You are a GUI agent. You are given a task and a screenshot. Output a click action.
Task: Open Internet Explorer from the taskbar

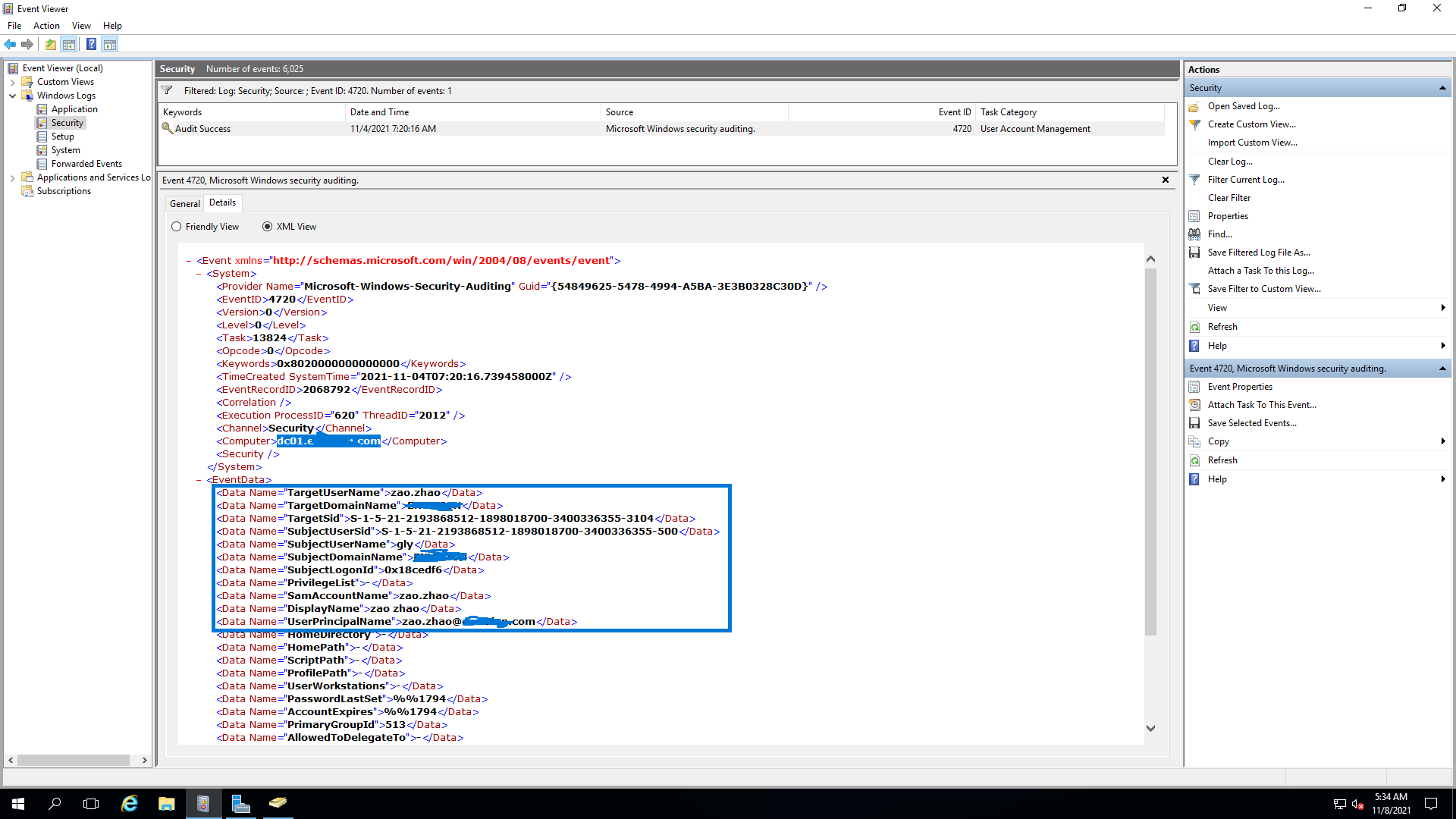[x=130, y=804]
